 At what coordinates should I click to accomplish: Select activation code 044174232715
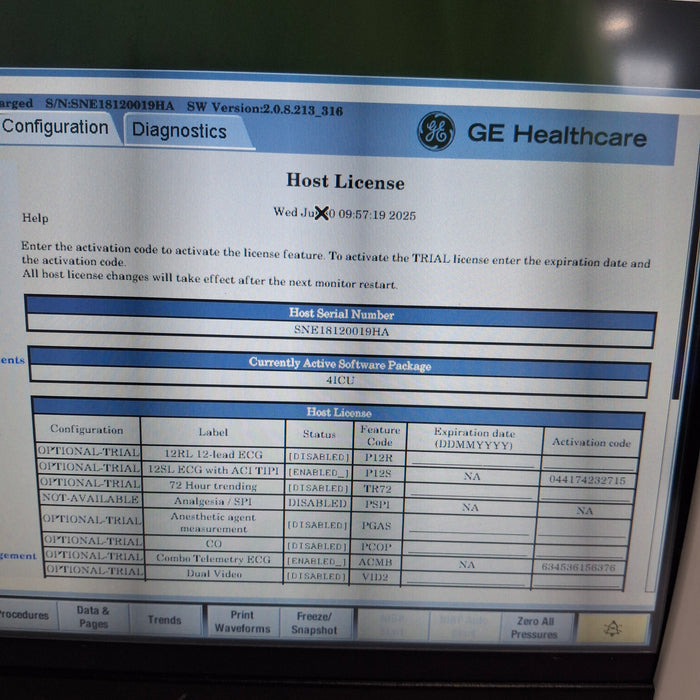[588, 480]
